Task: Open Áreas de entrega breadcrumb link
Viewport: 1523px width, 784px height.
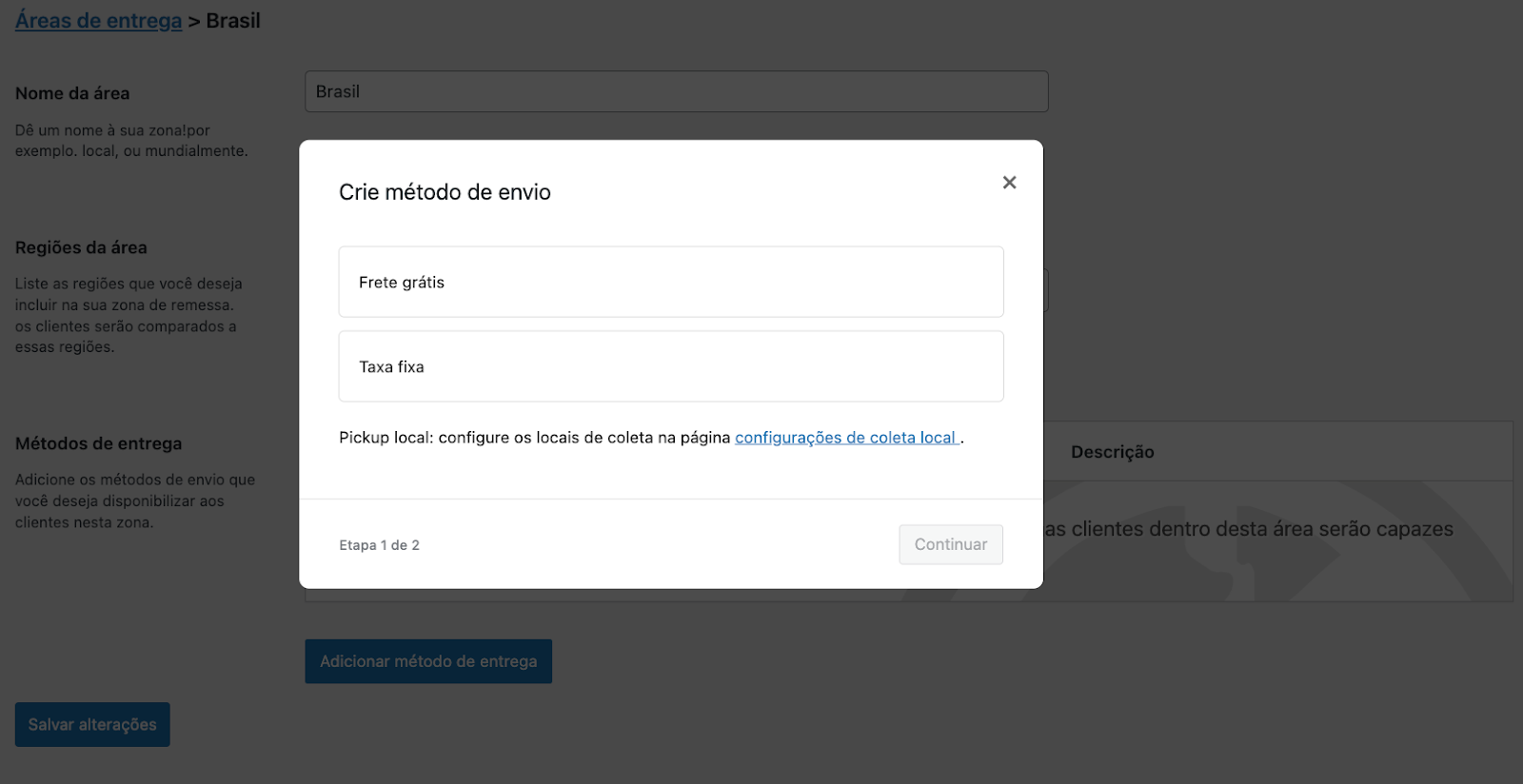Action: point(98,21)
